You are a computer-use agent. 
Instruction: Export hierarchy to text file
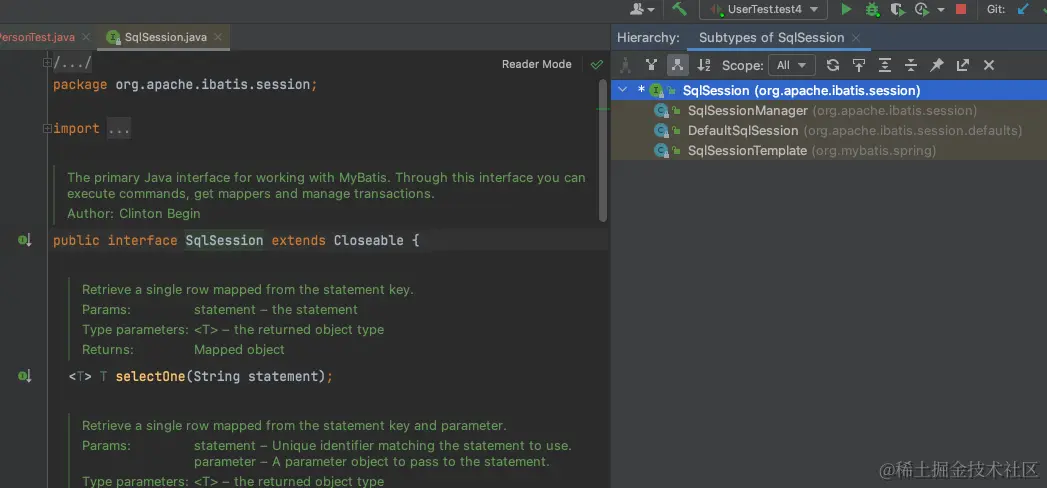coord(963,65)
